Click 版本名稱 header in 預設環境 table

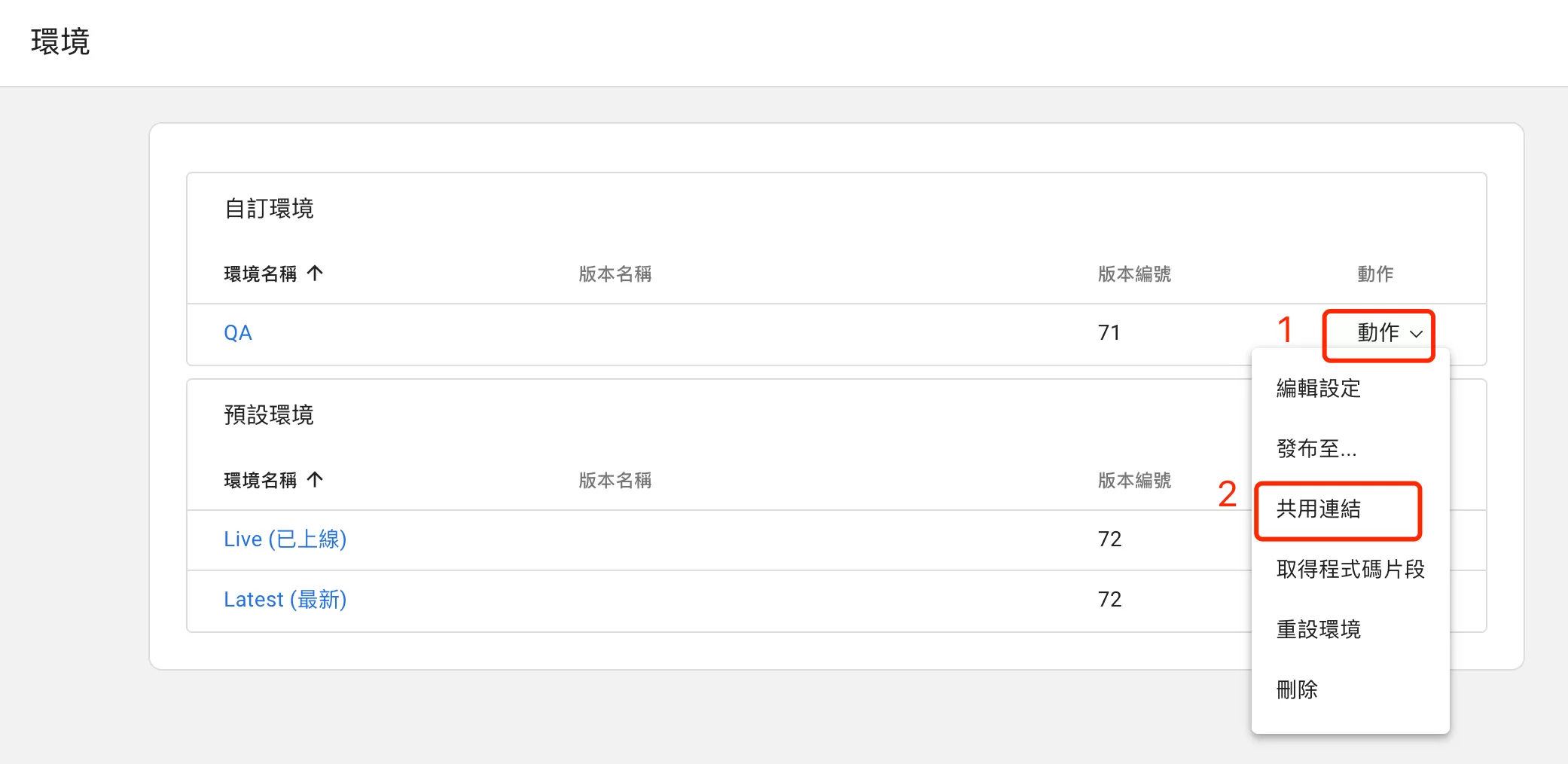click(615, 481)
